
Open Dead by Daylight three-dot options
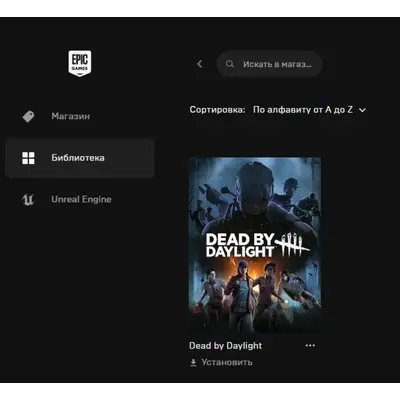pos(310,345)
